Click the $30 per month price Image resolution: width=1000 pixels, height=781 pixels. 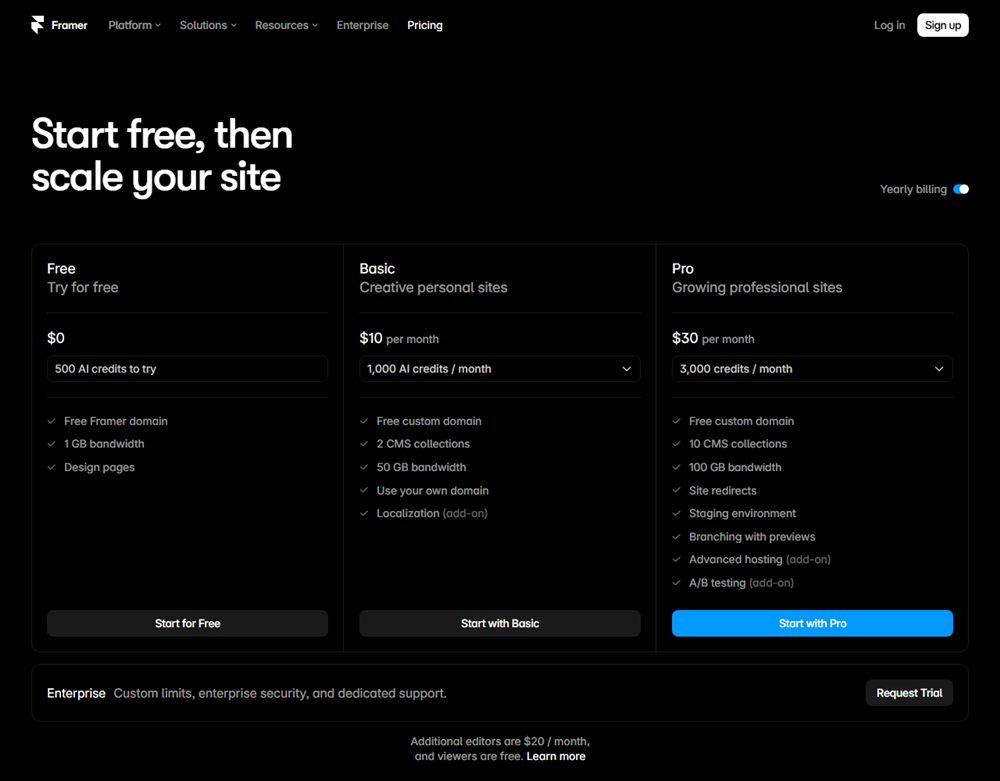click(713, 338)
